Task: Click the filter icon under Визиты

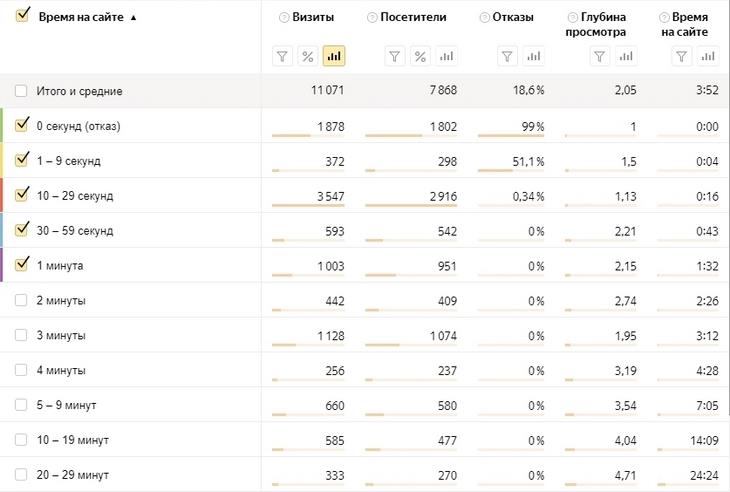Action: [x=282, y=56]
